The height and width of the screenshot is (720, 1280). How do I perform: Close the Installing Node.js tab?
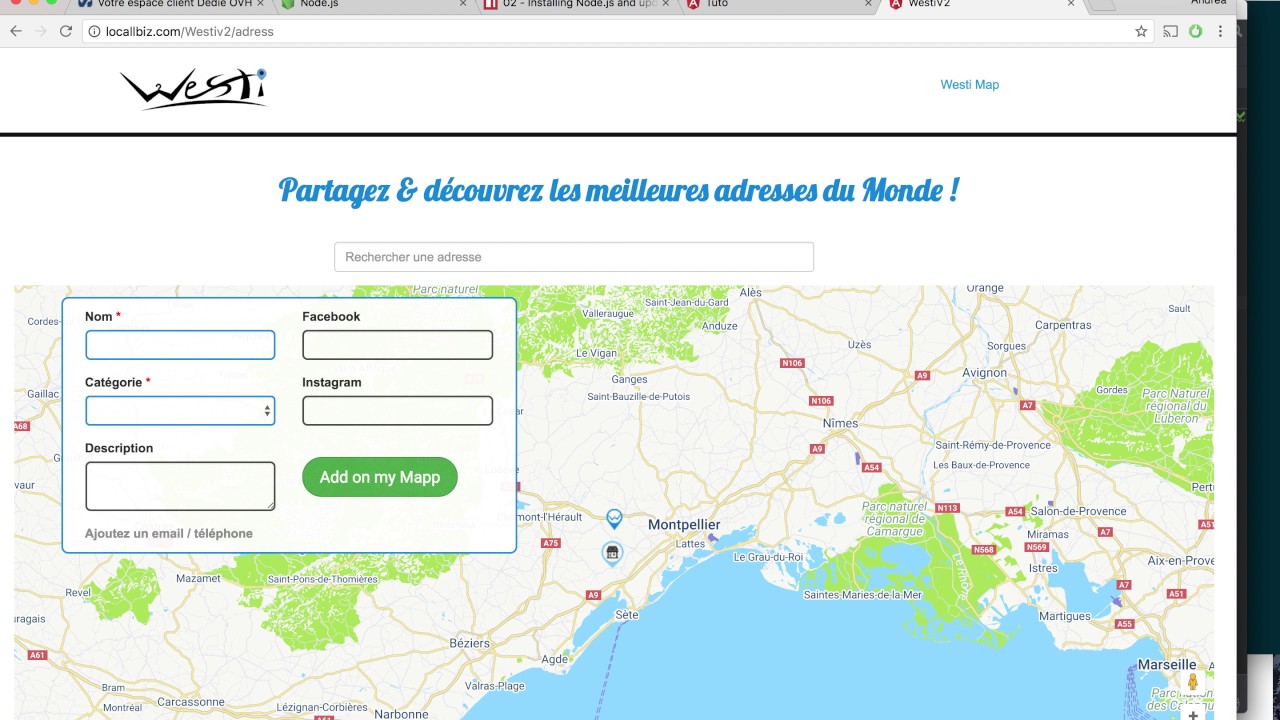(x=665, y=4)
